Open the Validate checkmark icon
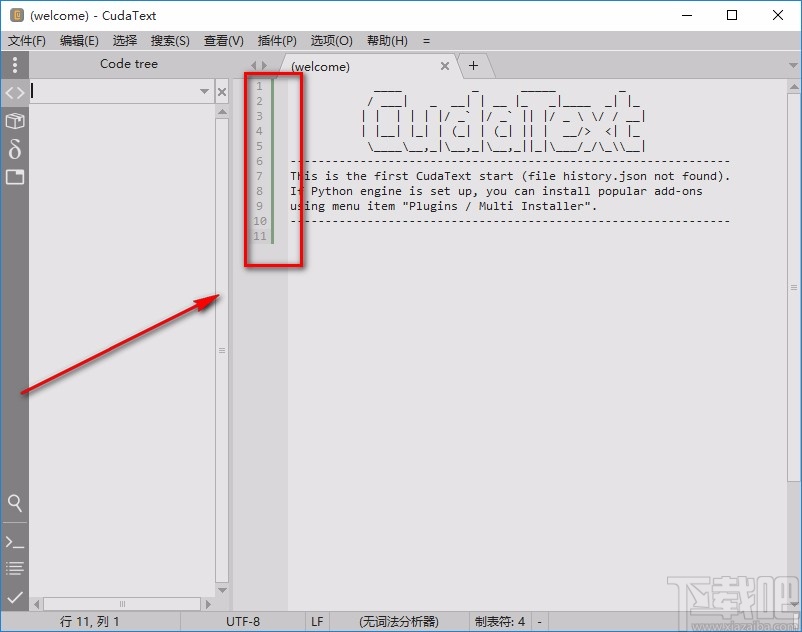The image size is (802, 632). click(x=15, y=597)
